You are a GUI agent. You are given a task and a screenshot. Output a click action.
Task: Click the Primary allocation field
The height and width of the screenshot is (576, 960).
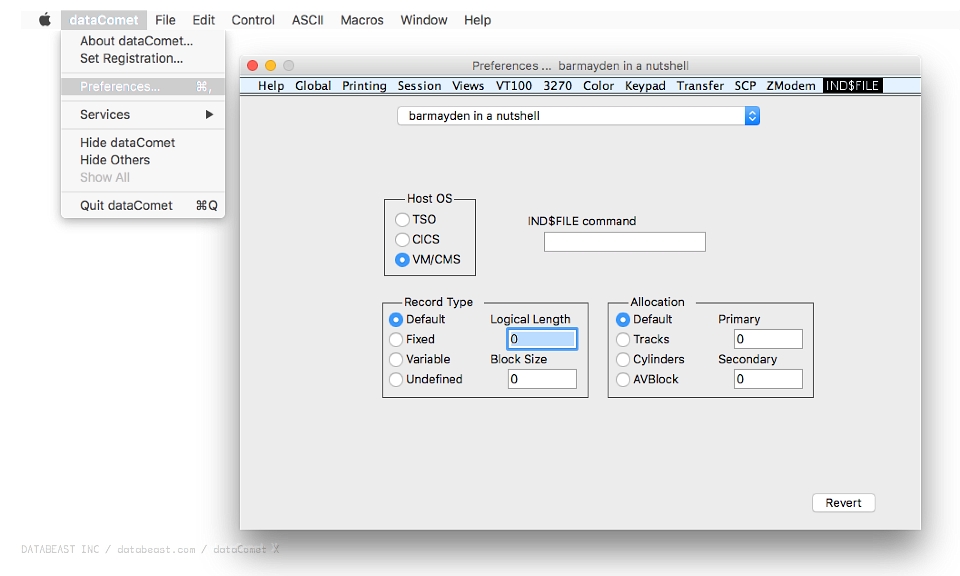click(x=768, y=339)
